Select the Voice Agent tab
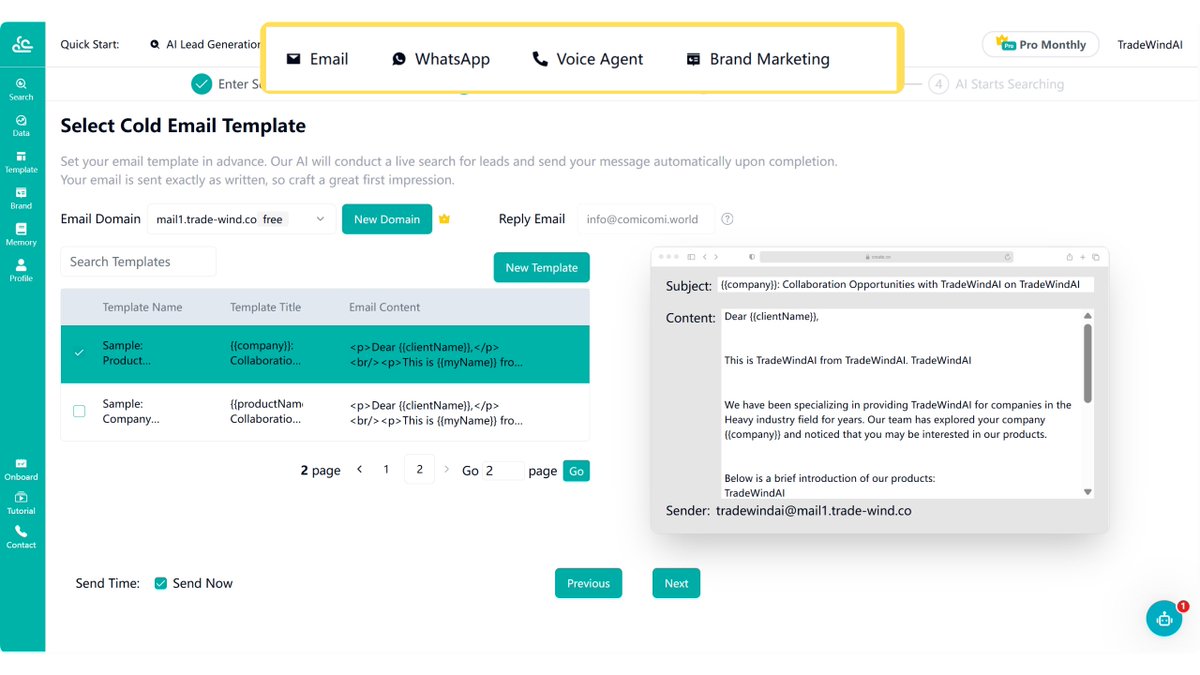Viewport: 1200px width, 675px height. click(588, 59)
